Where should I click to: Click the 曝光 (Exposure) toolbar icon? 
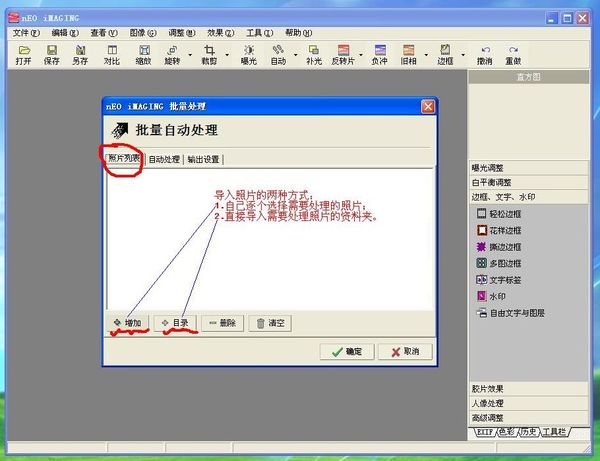coord(248,54)
